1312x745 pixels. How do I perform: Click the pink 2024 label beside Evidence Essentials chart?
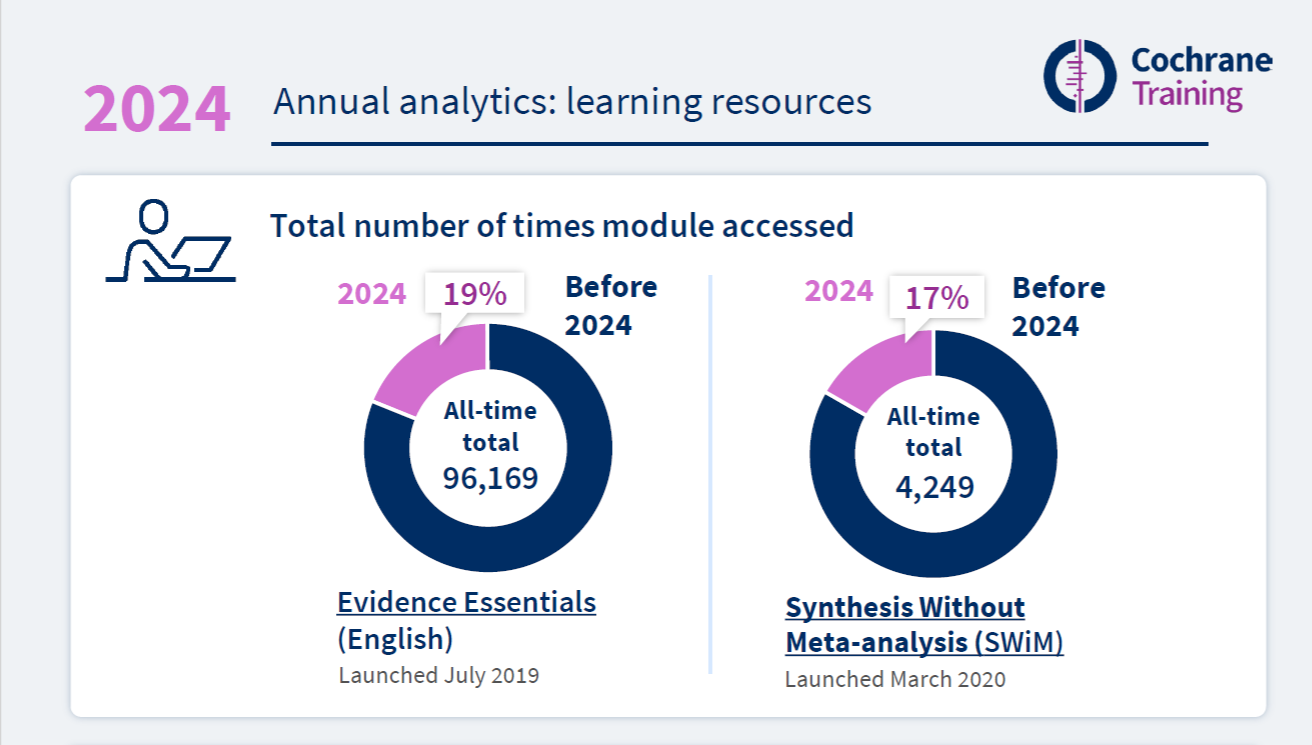[x=372, y=294]
